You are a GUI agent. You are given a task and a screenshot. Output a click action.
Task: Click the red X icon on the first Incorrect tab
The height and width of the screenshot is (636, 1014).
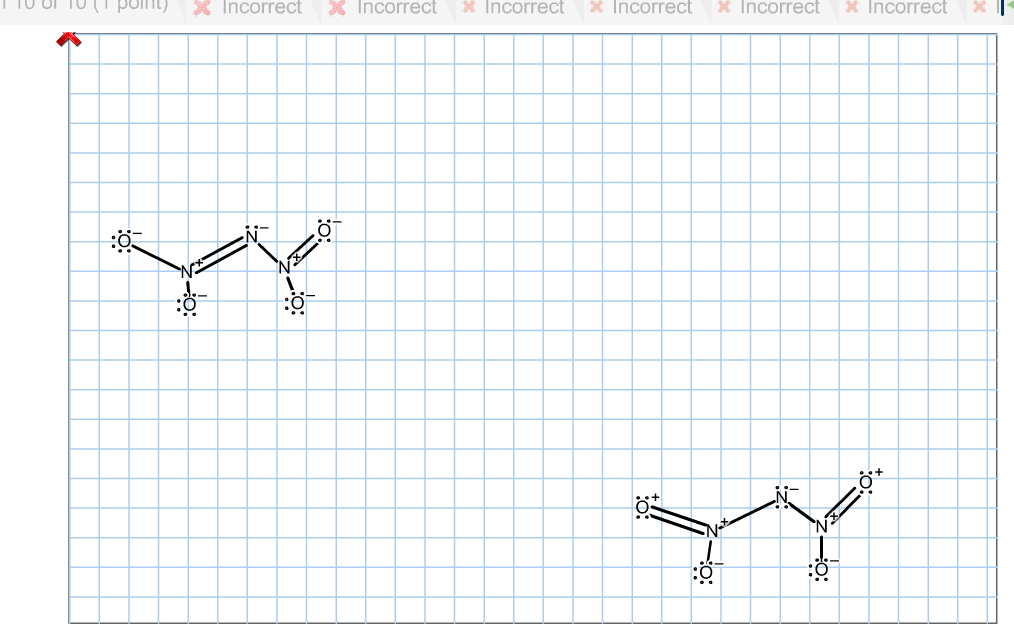click(203, 8)
